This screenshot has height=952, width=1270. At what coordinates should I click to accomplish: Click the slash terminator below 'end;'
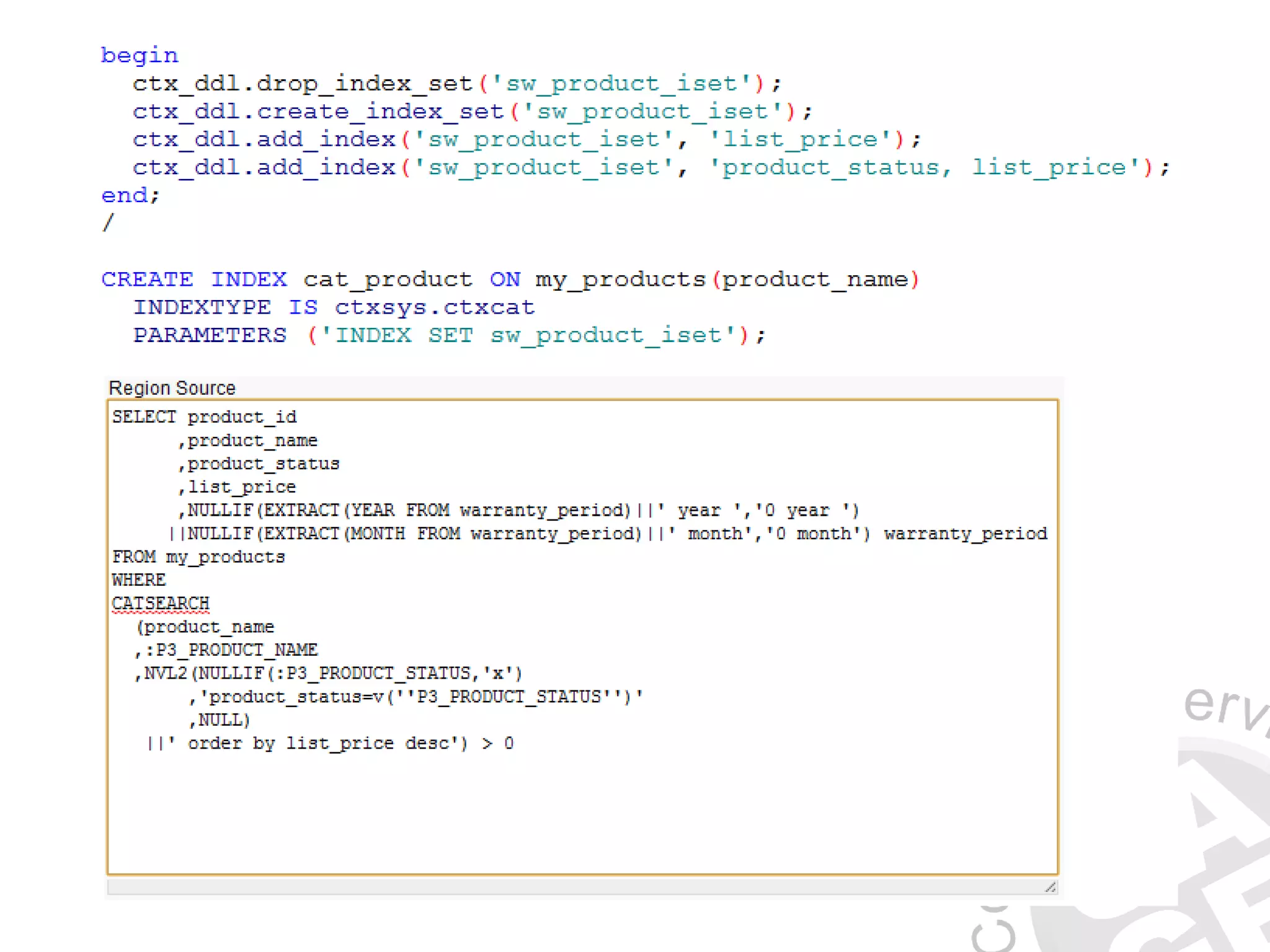coord(109,222)
